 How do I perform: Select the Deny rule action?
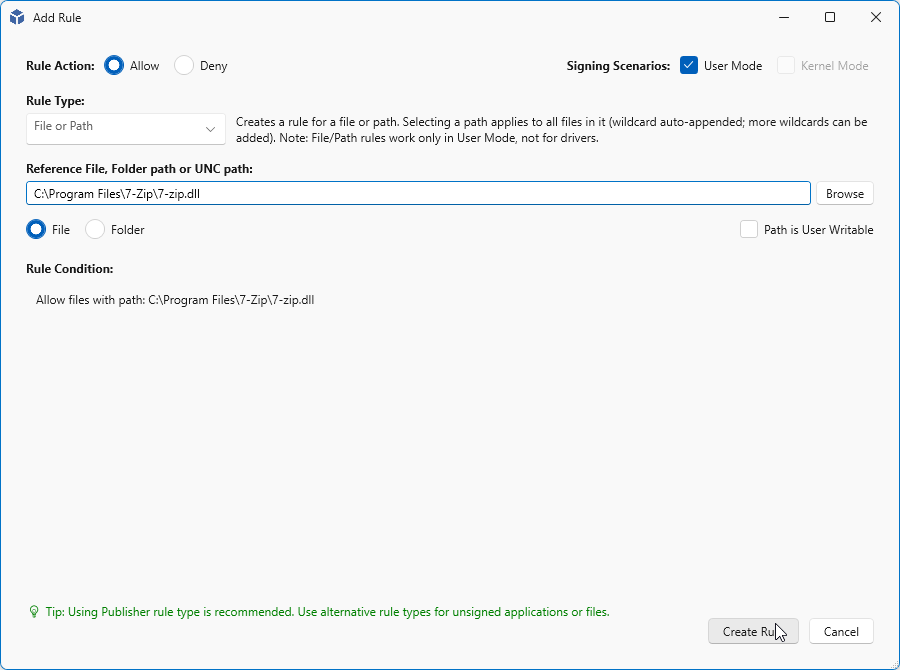(x=184, y=66)
